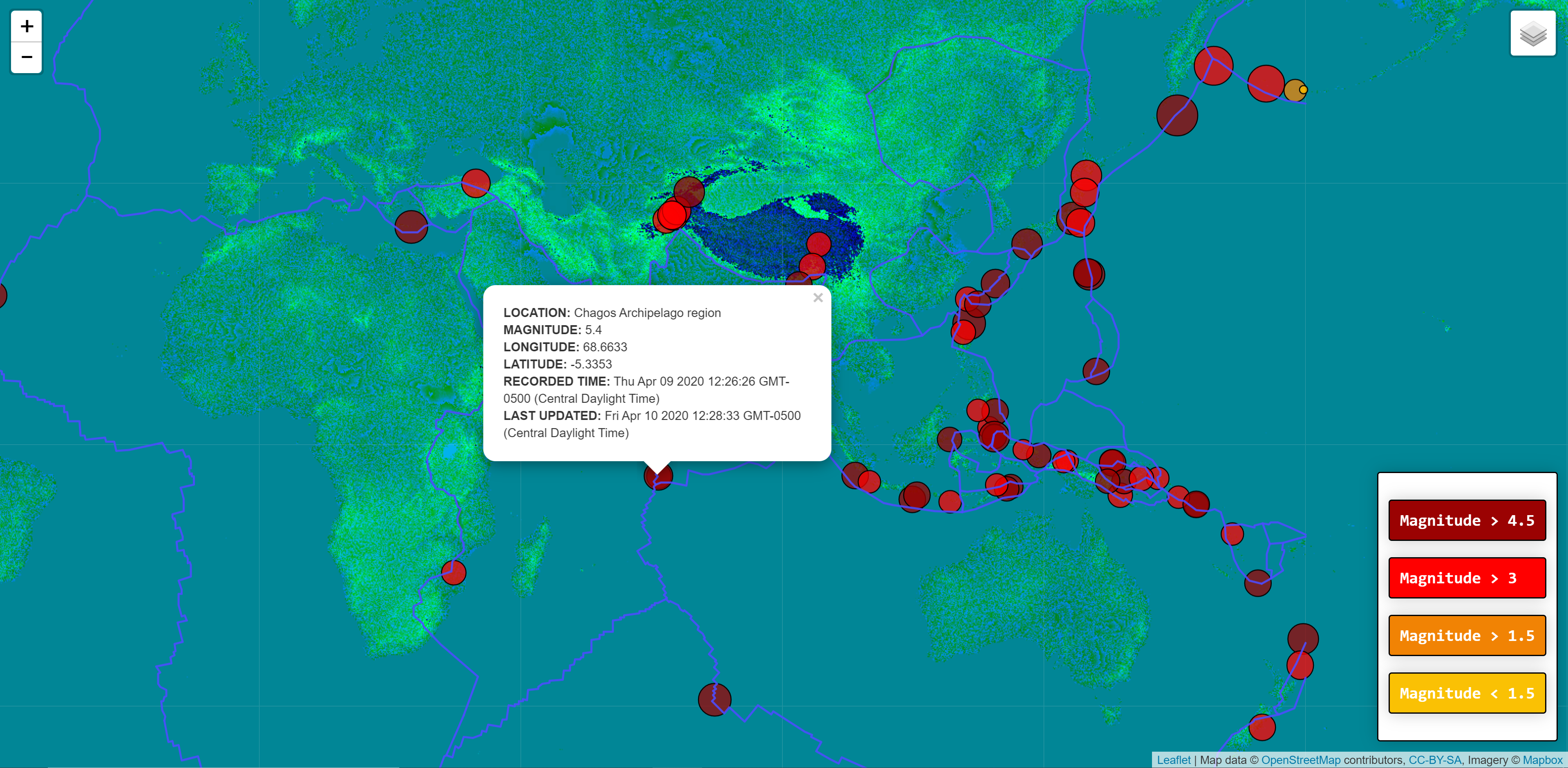Open the map layers control
This screenshot has height=768, width=1568.
(1533, 33)
